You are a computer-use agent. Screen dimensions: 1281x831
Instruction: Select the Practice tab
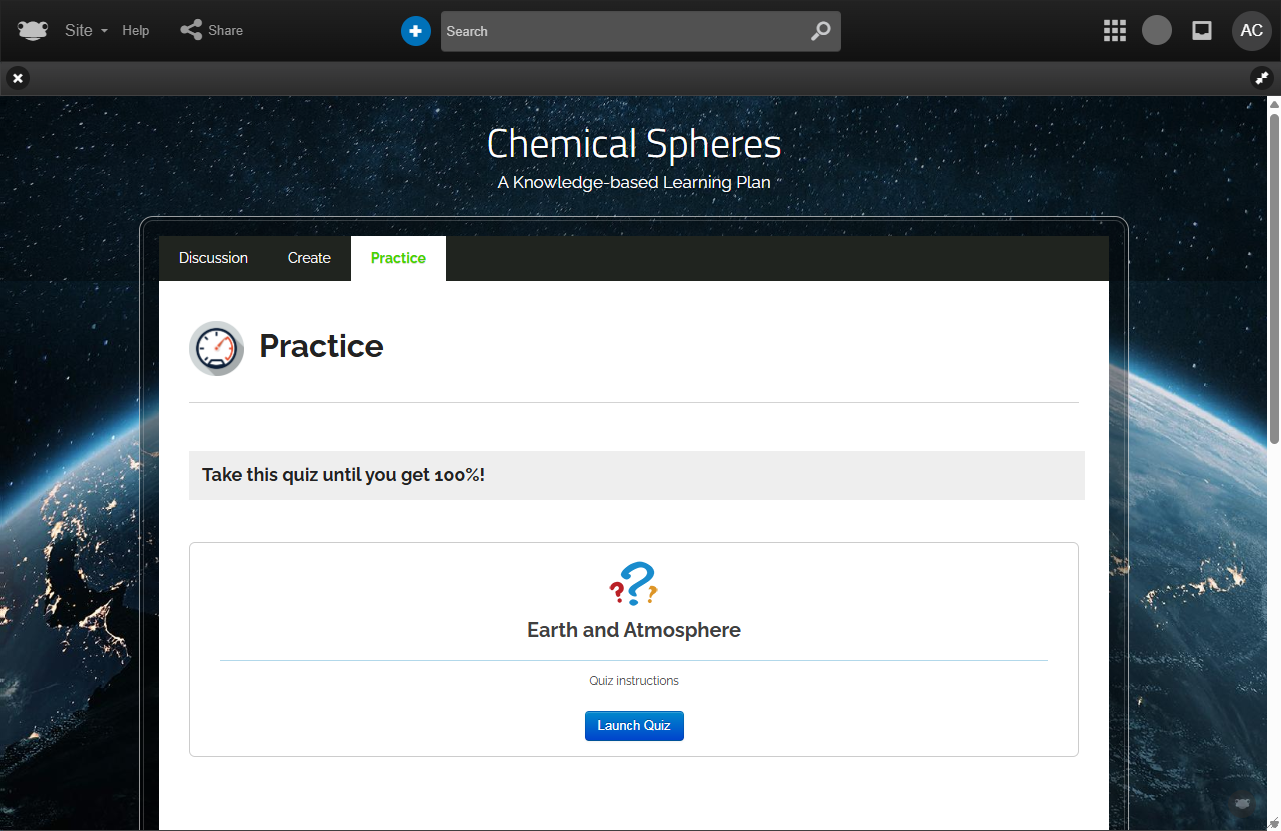[398, 258]
